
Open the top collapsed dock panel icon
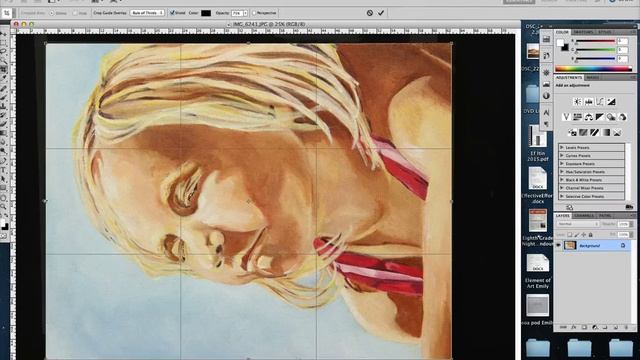[x=547, y=39]
